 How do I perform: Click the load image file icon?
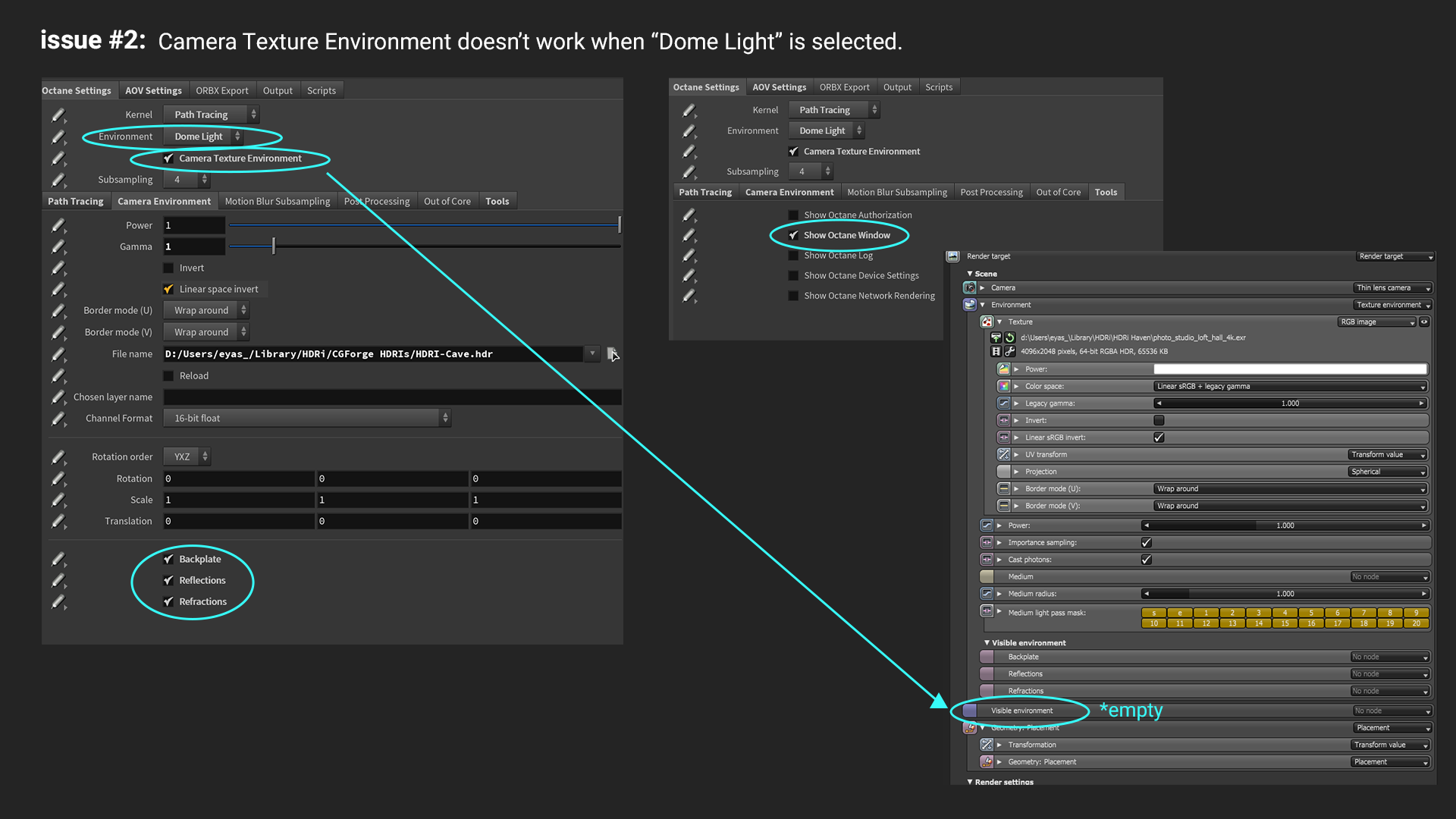[996, 337]
